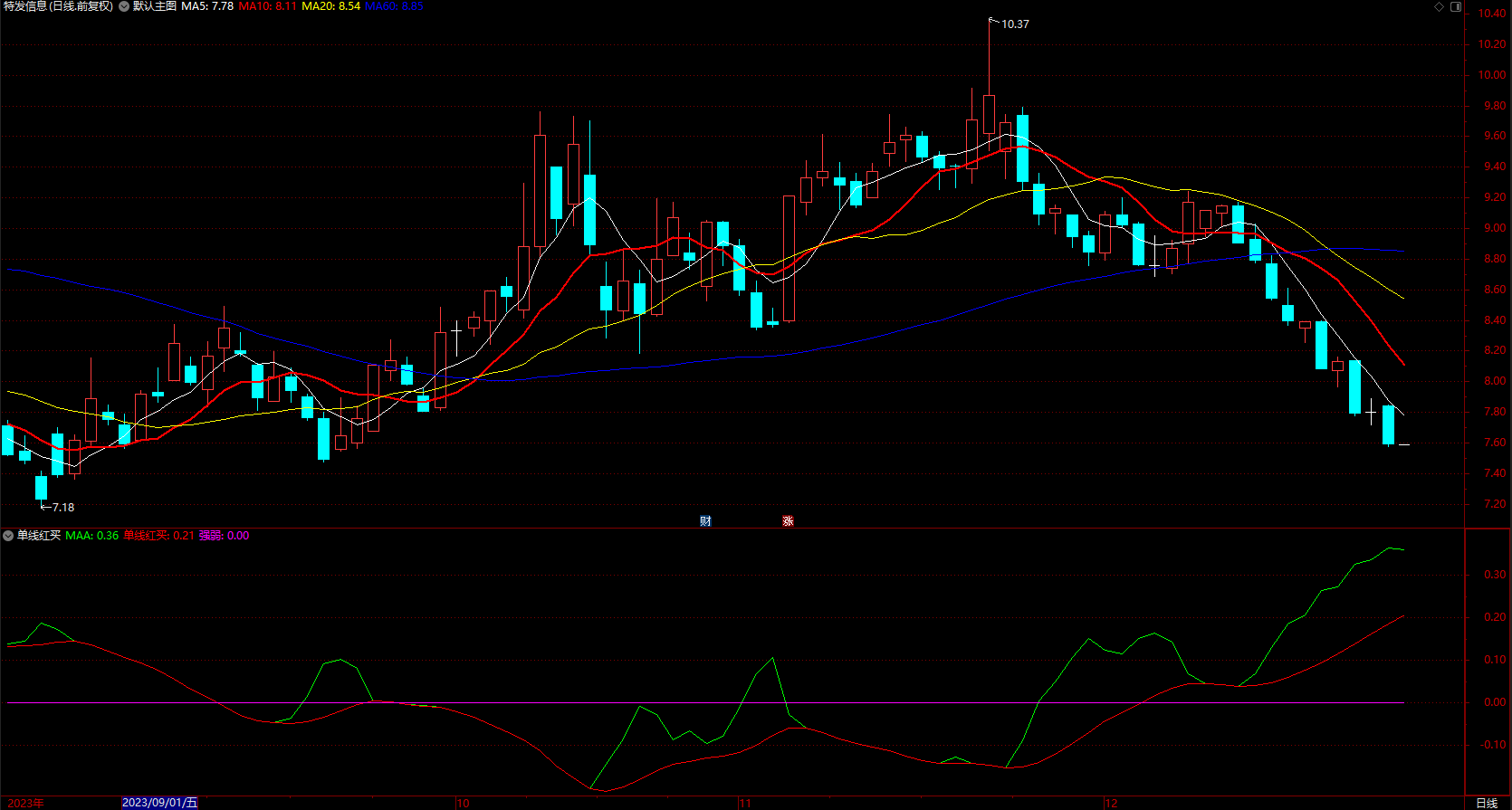Toggle the side panel layout icon
1512x810 pixels.
[1456, 6]
